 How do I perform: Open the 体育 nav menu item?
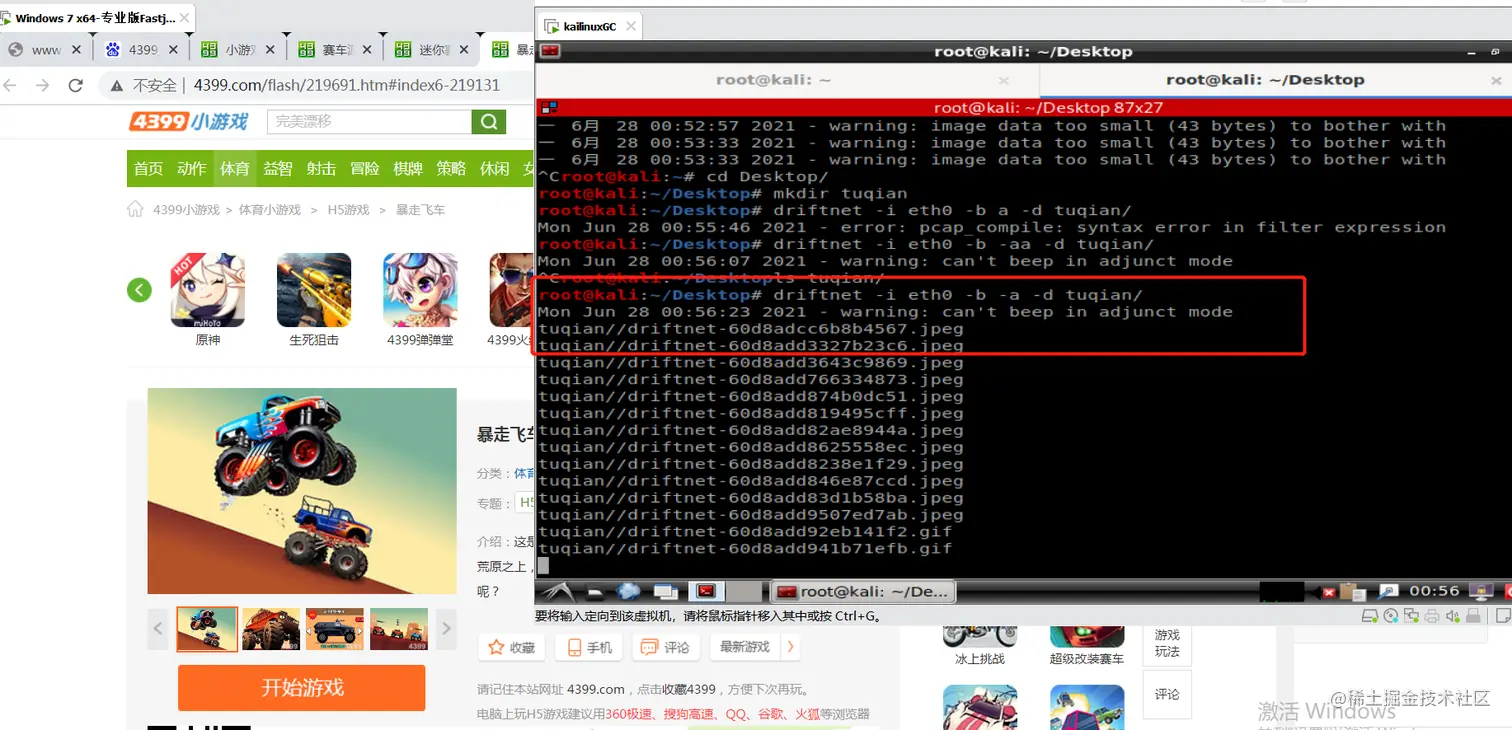pyautogui.click(x=235, y=169)
